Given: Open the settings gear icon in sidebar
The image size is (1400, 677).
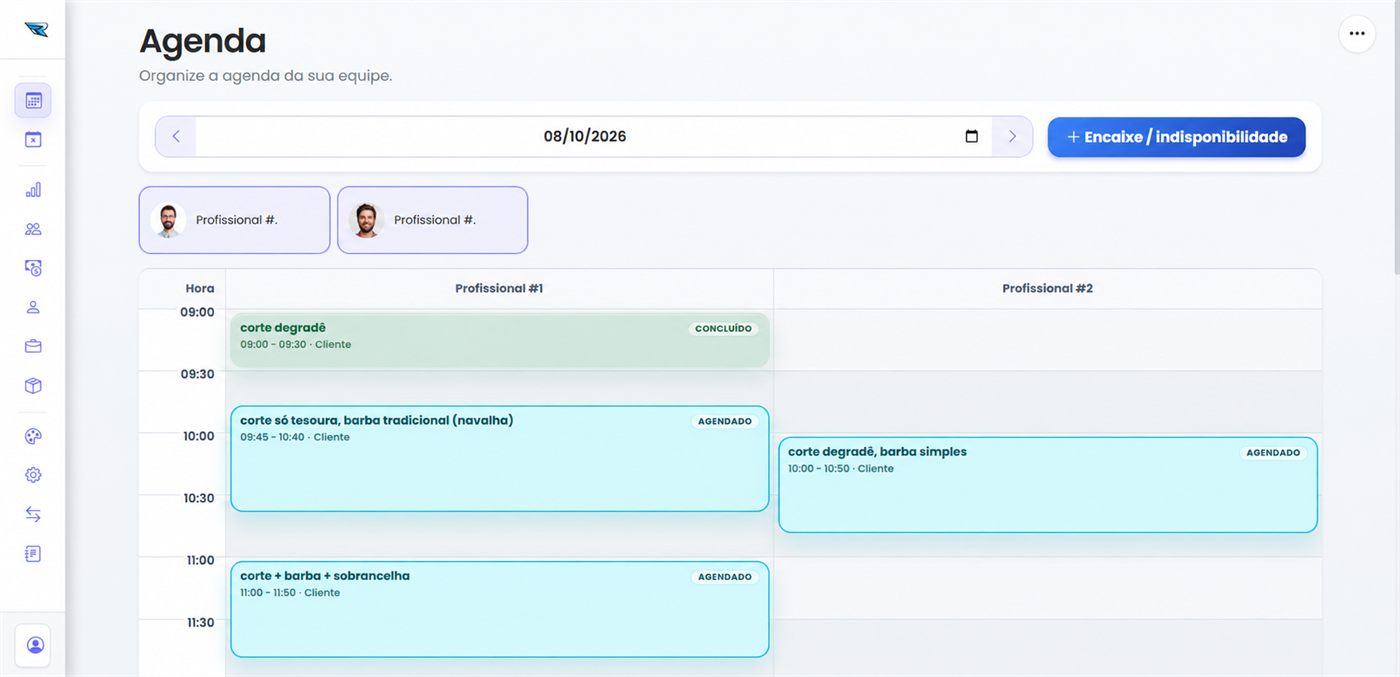Looking at the screenshot, I should pos(33,475).
